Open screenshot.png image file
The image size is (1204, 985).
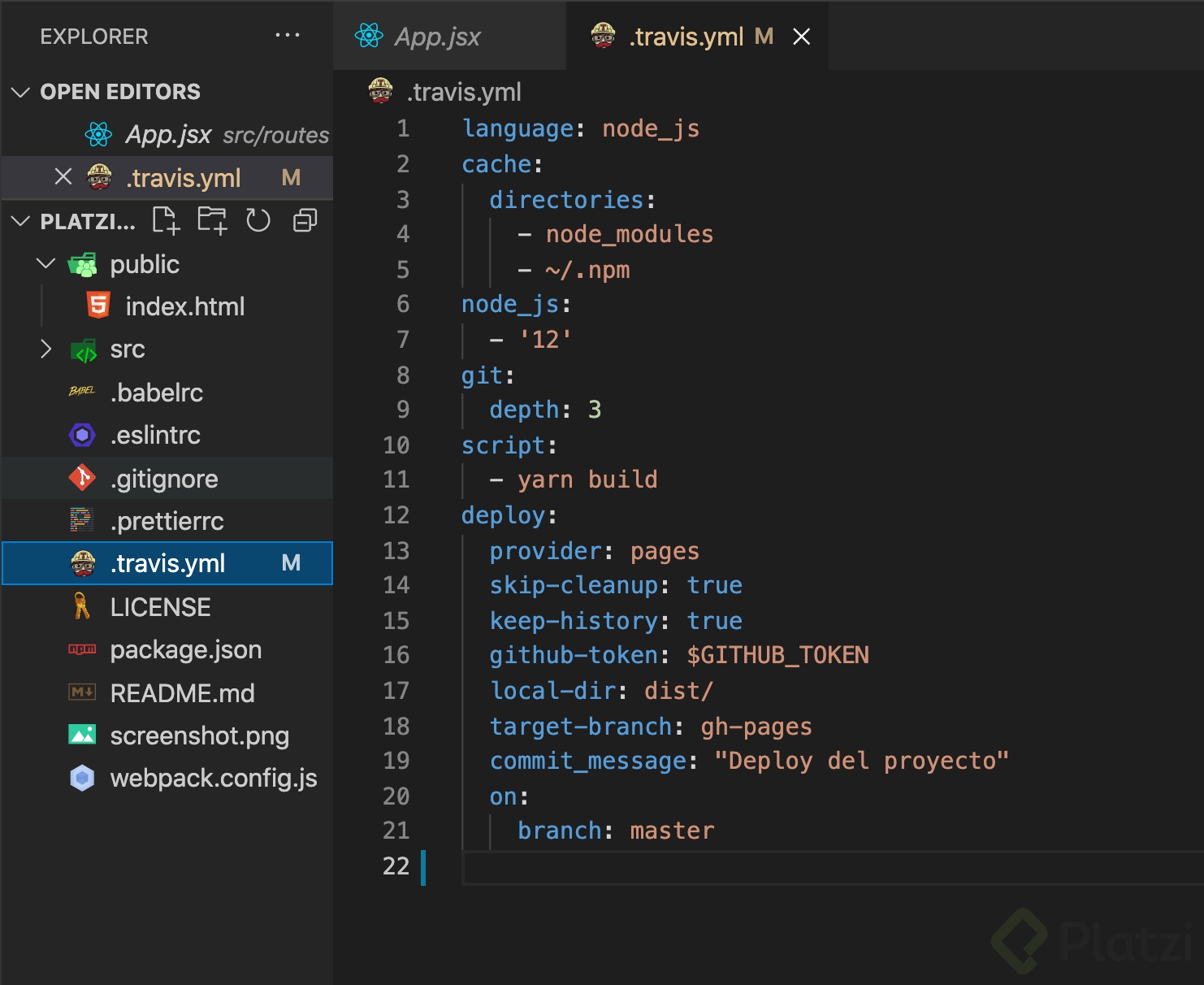pos(199,736)
